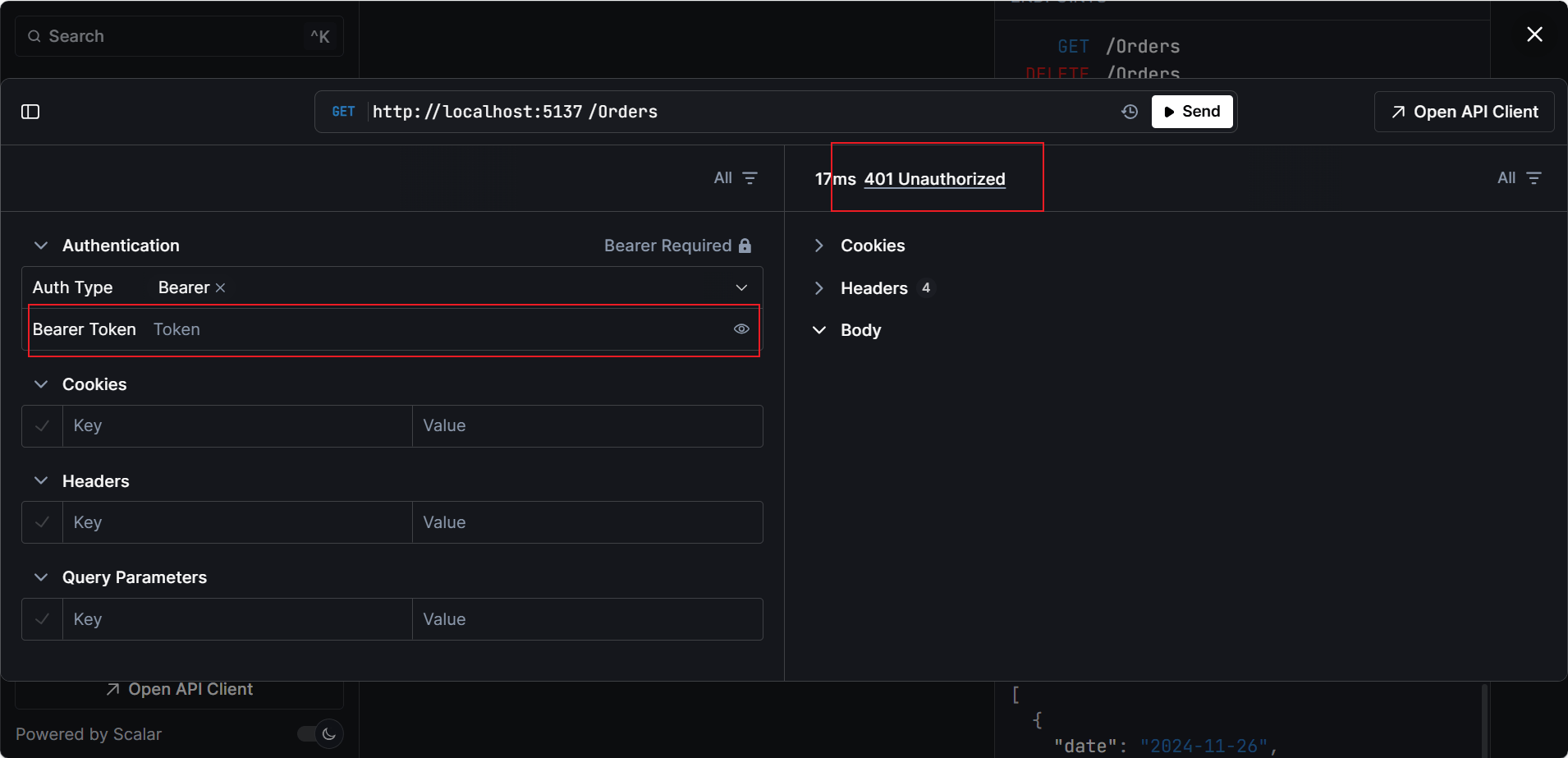
Task: Remove the Bearer auth type tag
Action: 220,288
